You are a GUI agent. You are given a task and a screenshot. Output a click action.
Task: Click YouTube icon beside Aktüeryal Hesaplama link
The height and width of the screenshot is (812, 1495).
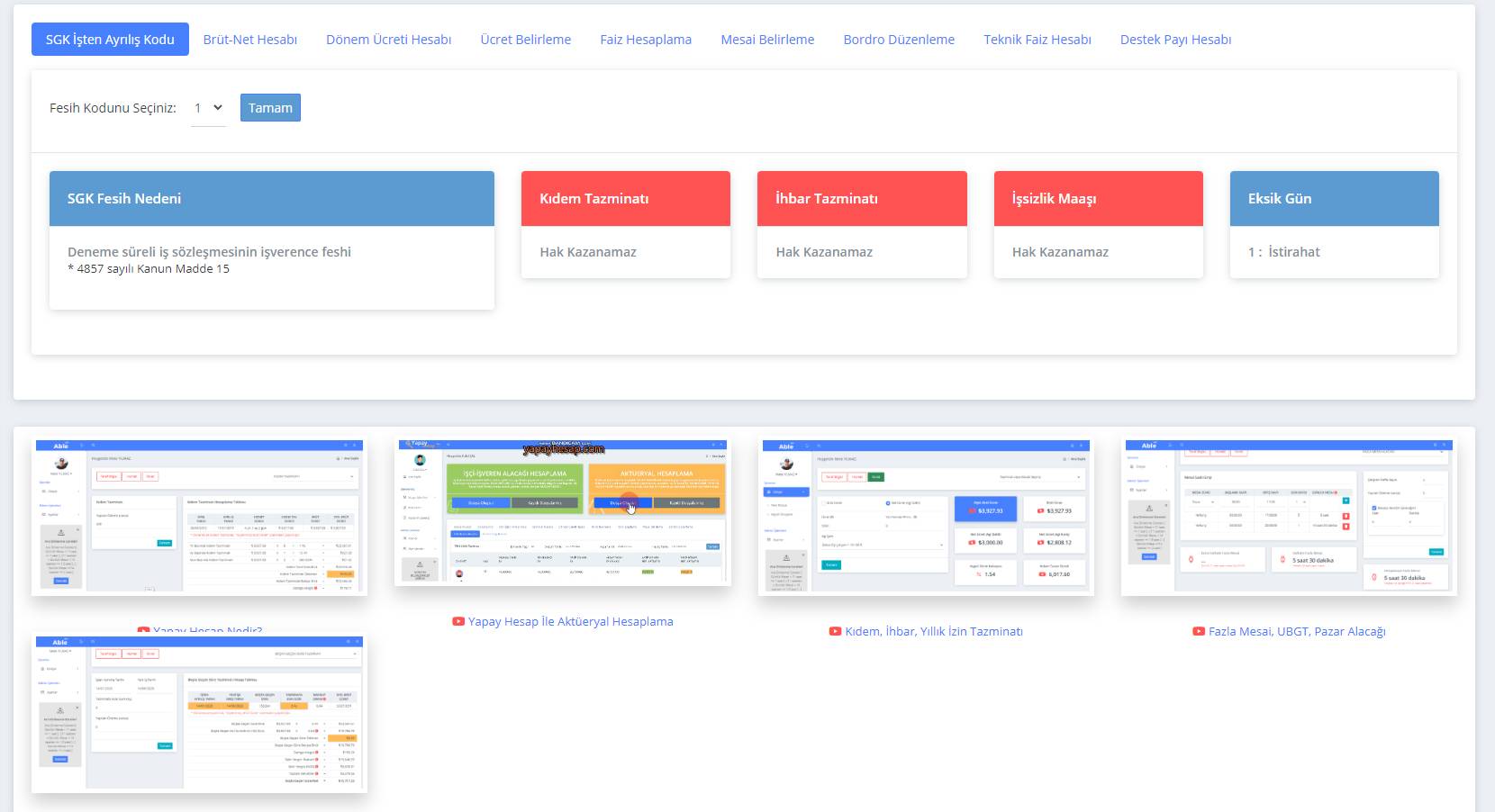[458, 621]
